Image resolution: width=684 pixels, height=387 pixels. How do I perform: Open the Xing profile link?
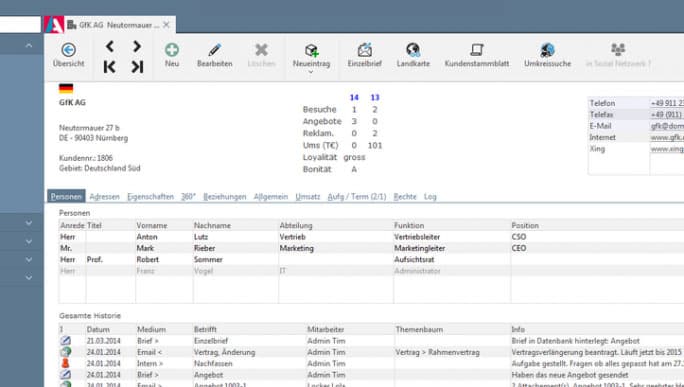(667, 149)
